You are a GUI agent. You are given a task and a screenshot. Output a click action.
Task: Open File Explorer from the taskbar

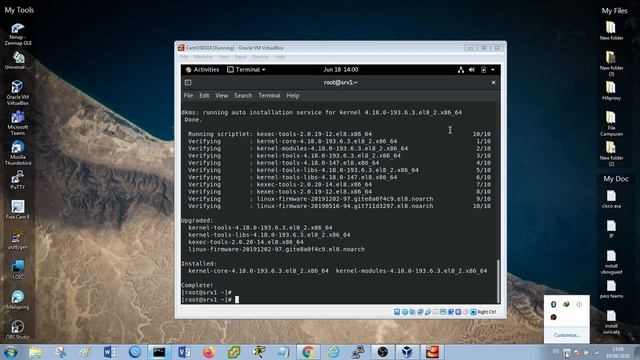coord(36,352)
